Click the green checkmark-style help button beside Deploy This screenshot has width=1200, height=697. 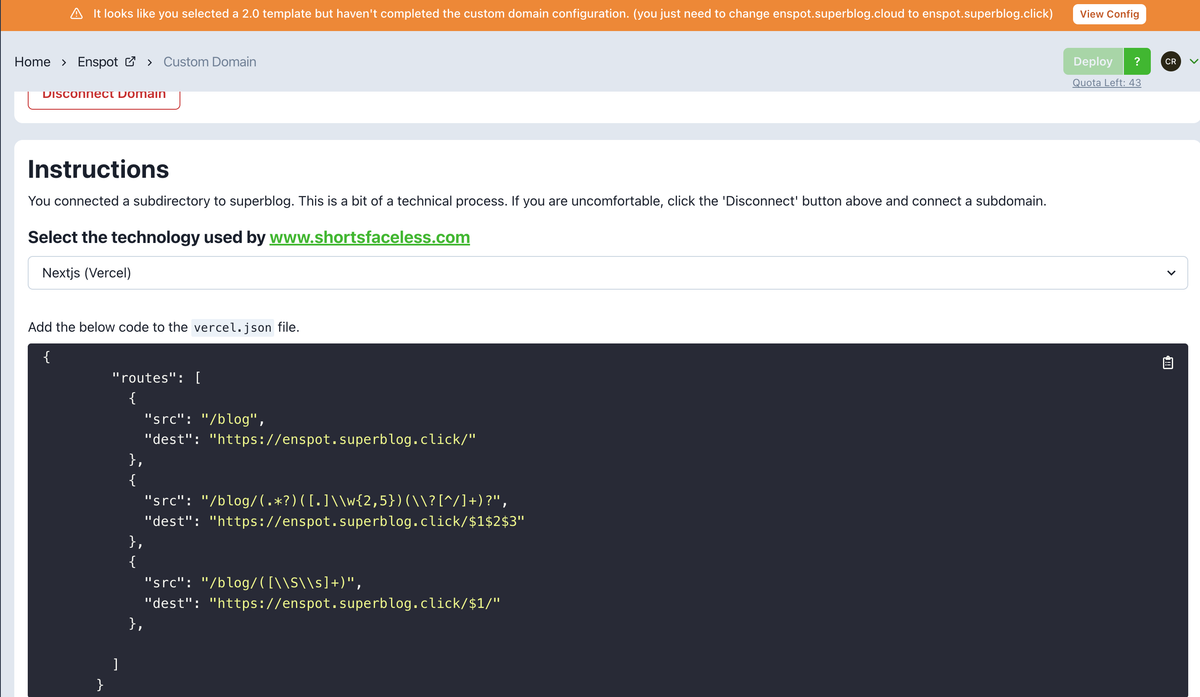pos(1136,61)
